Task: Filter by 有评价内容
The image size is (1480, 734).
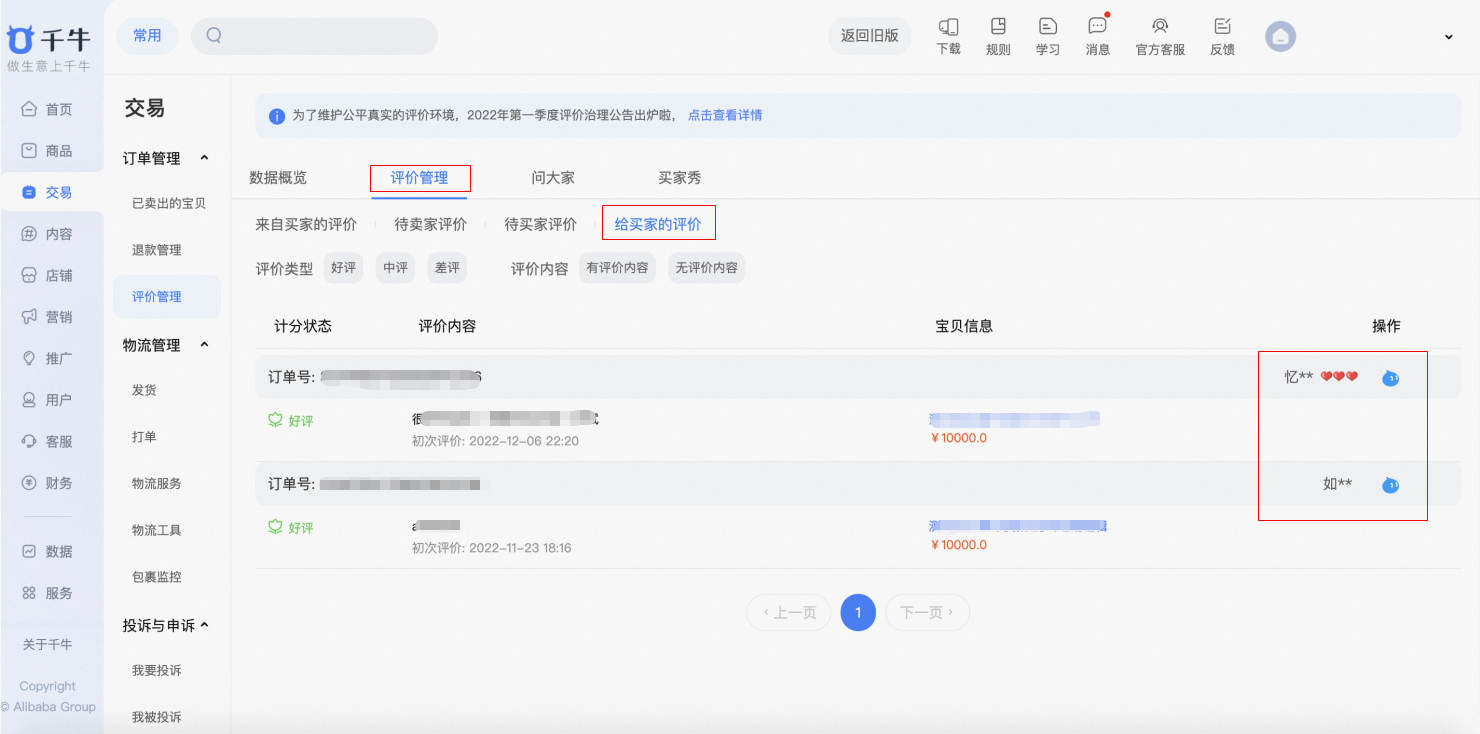Action: pos(617,268)
